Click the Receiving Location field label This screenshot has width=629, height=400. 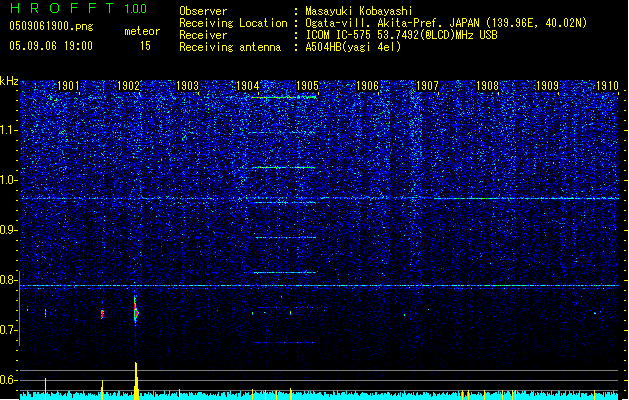[x=233, y=23]
